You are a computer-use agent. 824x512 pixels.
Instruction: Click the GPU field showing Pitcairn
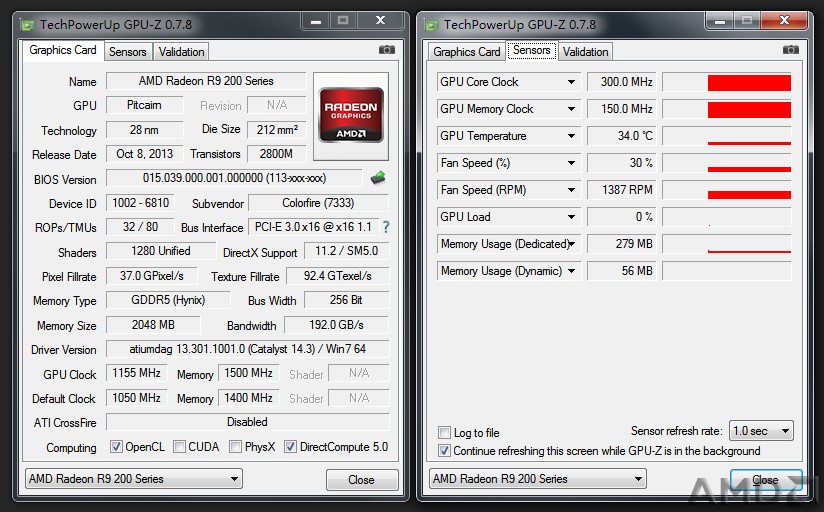coord(145,105)
